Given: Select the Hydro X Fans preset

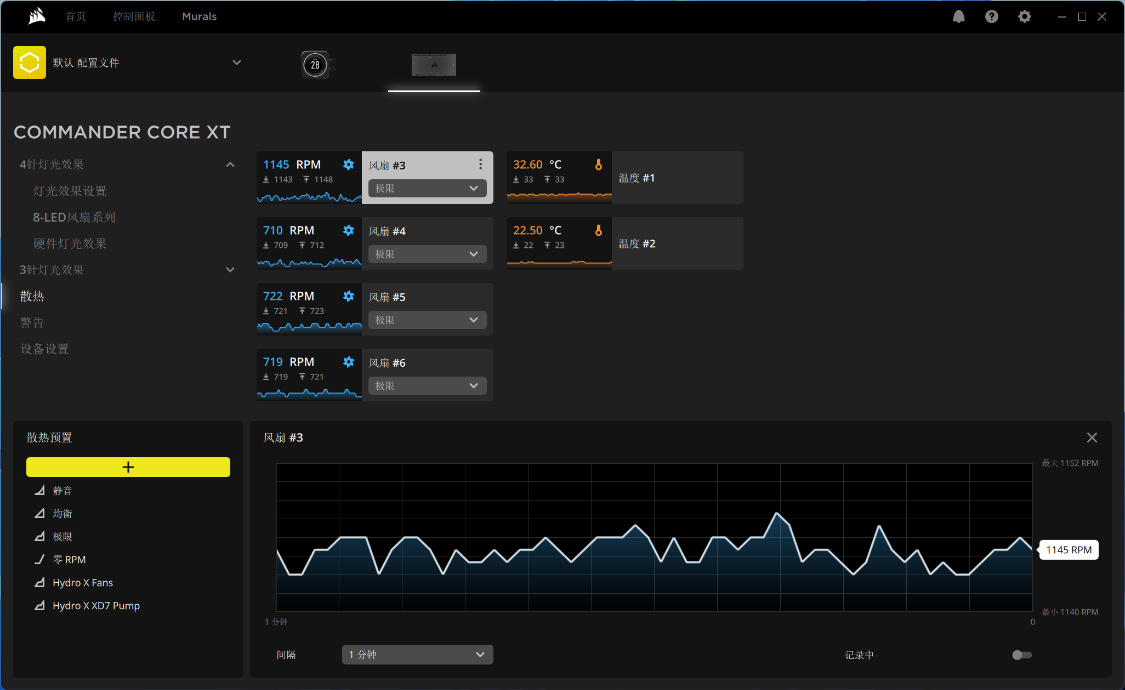Looking at the screenshot, I should pos(83,582).
